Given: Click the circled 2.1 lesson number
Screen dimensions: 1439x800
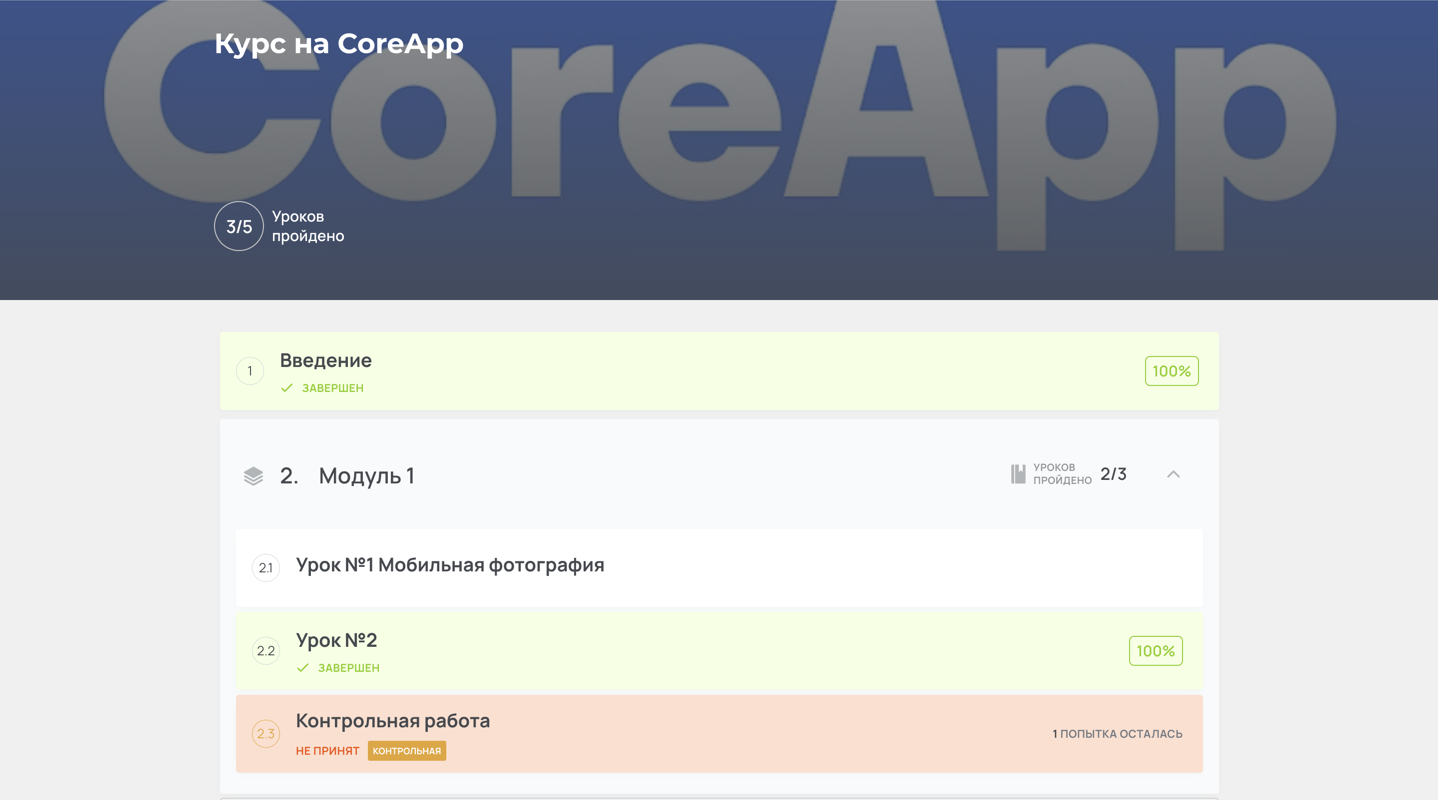Looking at the screenshot, I should tap(266, 568).
